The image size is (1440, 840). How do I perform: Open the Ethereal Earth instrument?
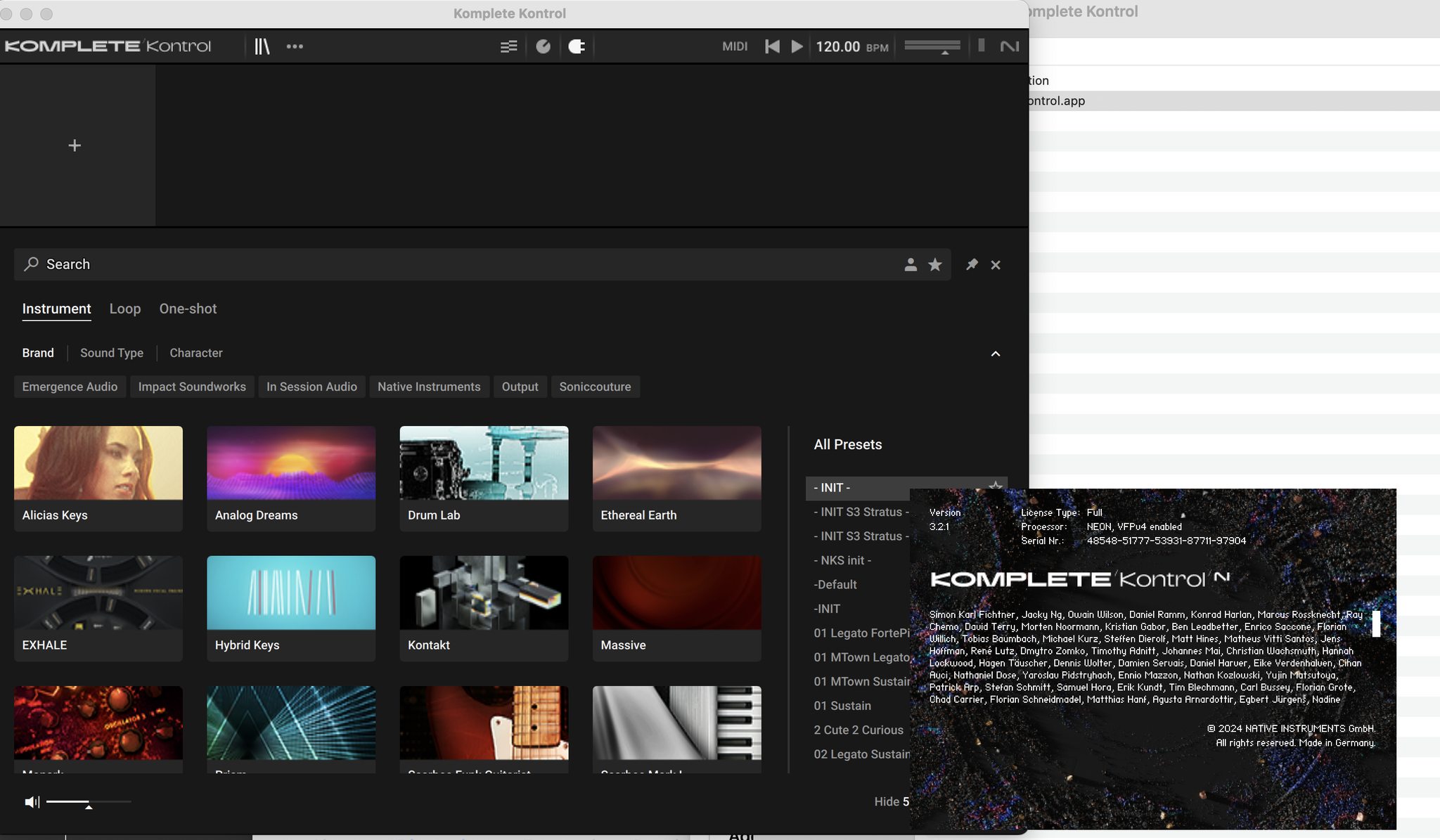point(677,478)
